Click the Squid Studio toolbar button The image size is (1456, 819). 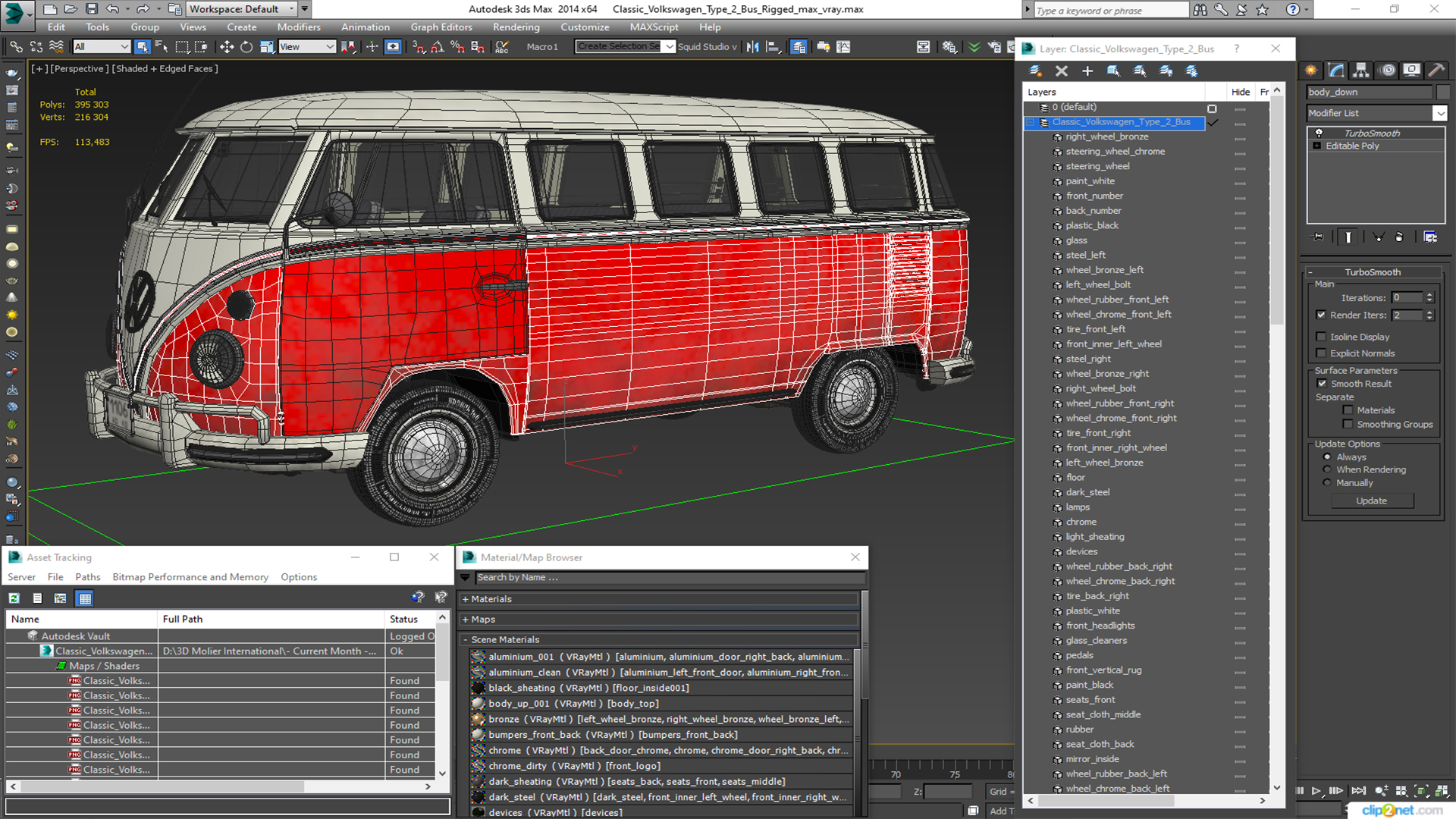[707, 47]
